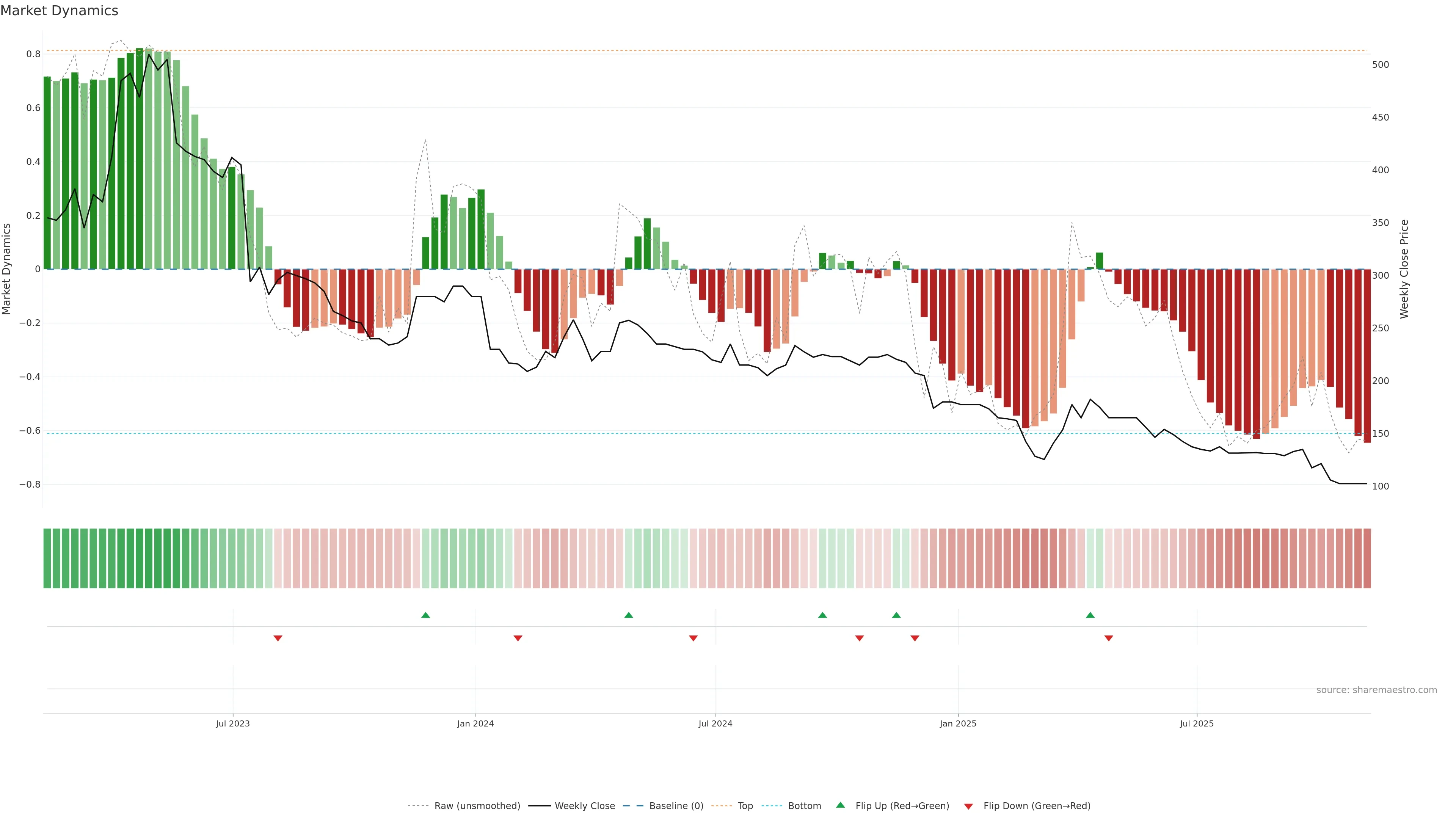
Task: Click the Top legend label
Action: (x=745, y=806)
